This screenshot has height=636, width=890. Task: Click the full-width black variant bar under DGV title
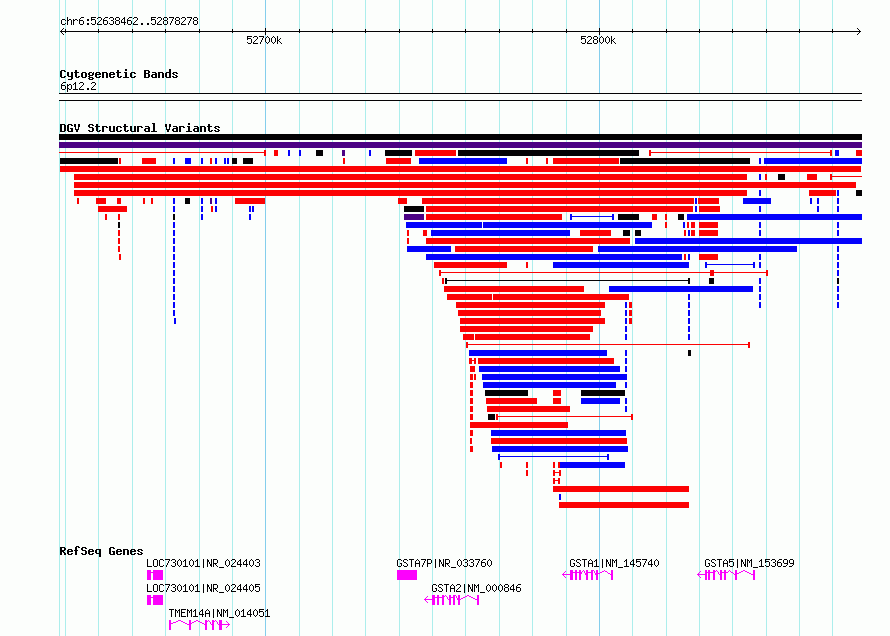[x=460, y=137]
